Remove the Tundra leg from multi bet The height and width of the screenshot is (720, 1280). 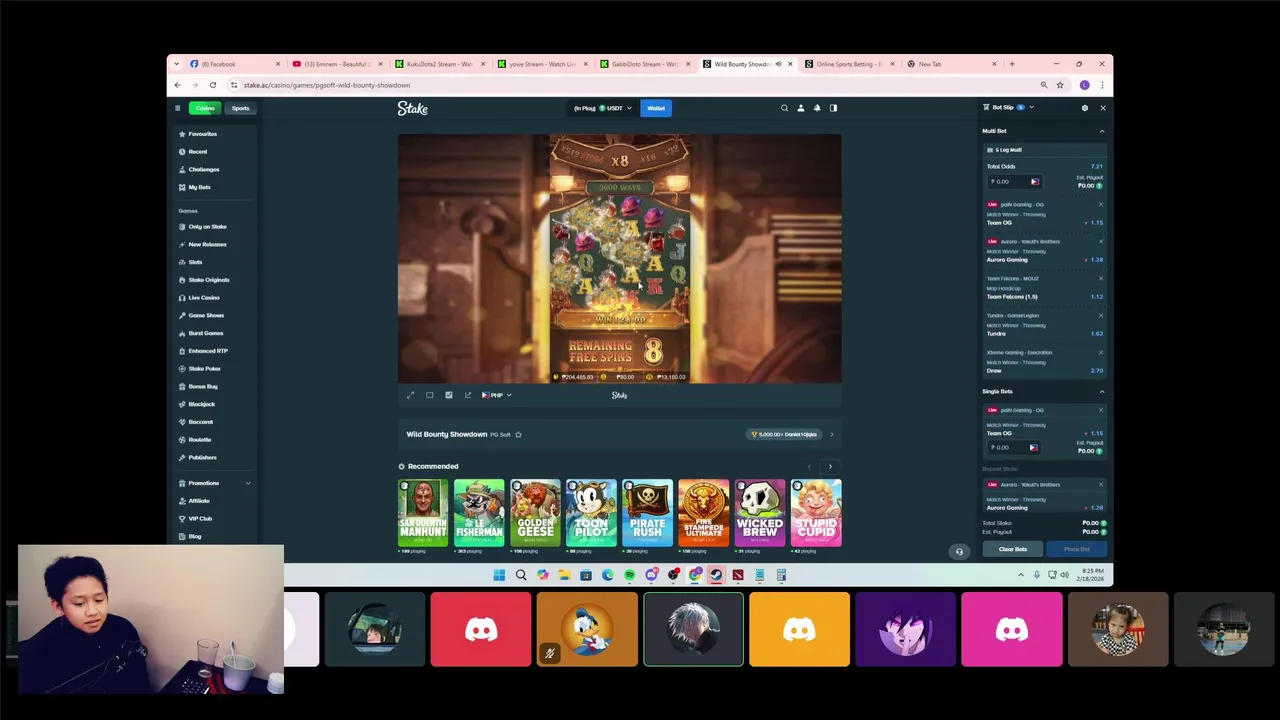[x=1101, y=316]
